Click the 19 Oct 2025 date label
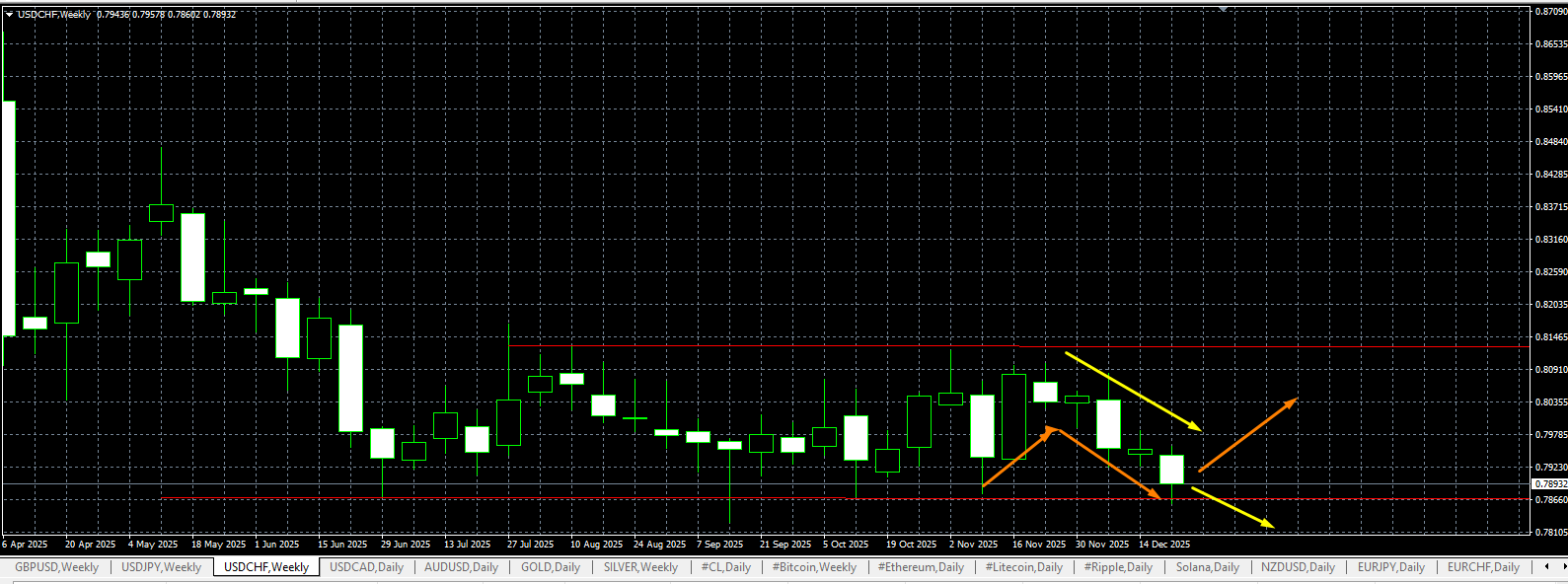Screen dimensions: 1568x584 point(912,545)
